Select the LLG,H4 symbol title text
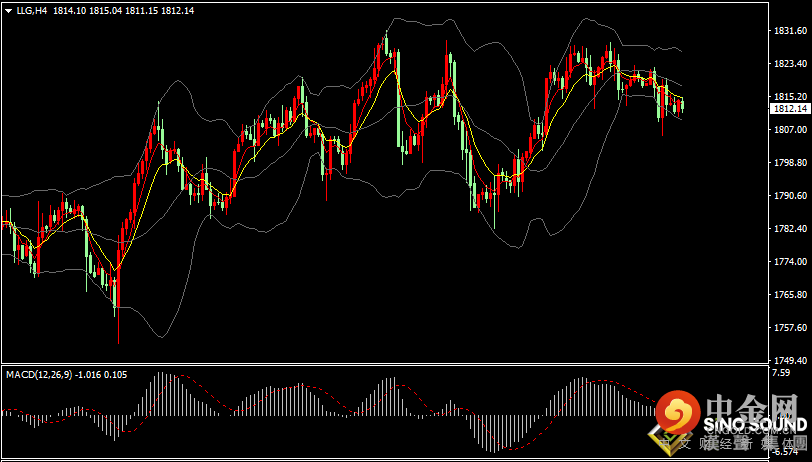This screenshot has height=462, width=812. point(31,10)
